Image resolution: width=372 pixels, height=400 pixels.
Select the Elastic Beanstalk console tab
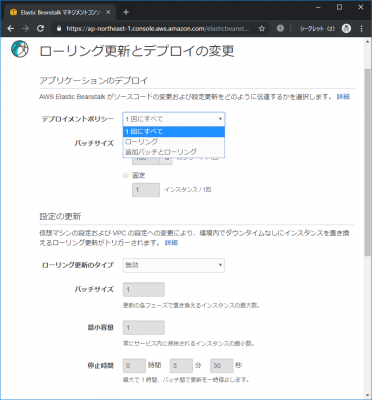tap(60, 12)
